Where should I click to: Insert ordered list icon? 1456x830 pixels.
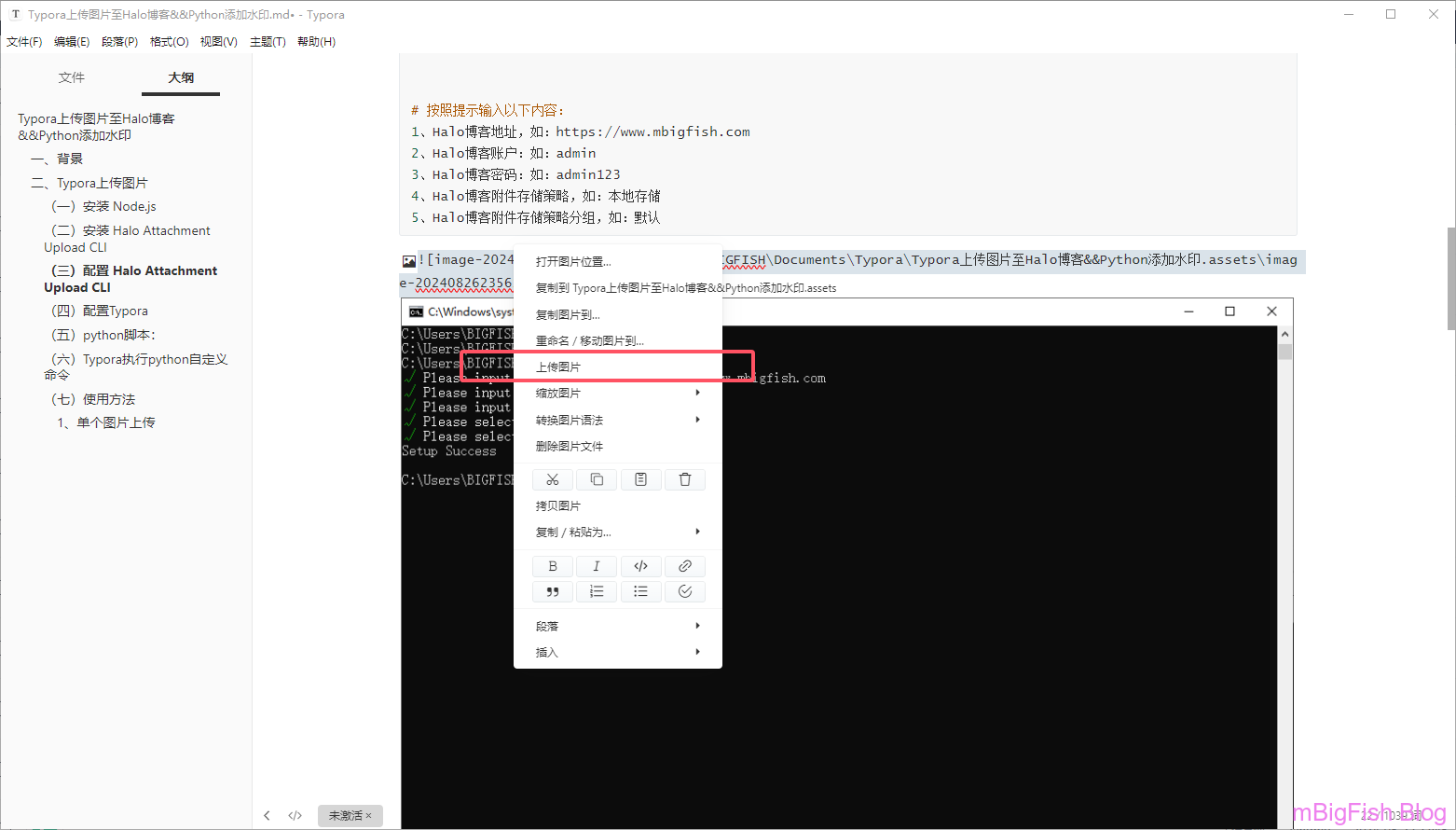coord(597,591)
